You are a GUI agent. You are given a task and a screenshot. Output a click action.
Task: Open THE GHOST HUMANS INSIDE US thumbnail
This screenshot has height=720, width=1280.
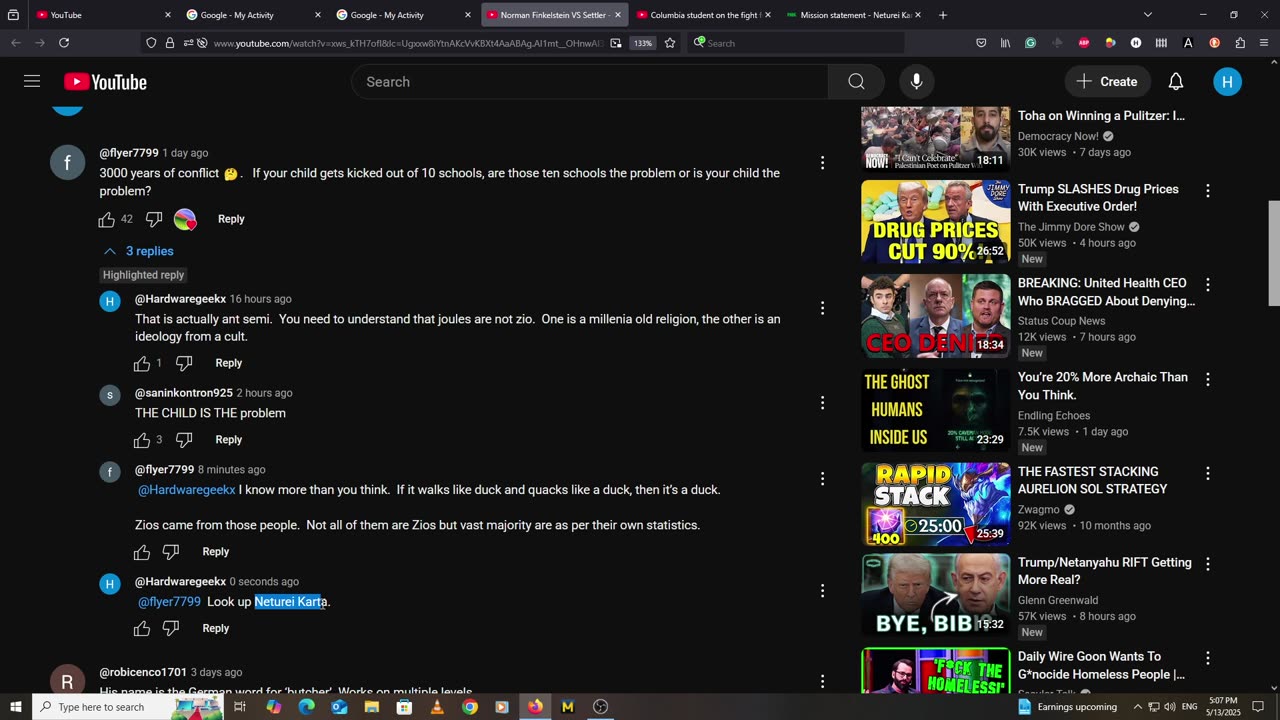(x=936, y=410)
